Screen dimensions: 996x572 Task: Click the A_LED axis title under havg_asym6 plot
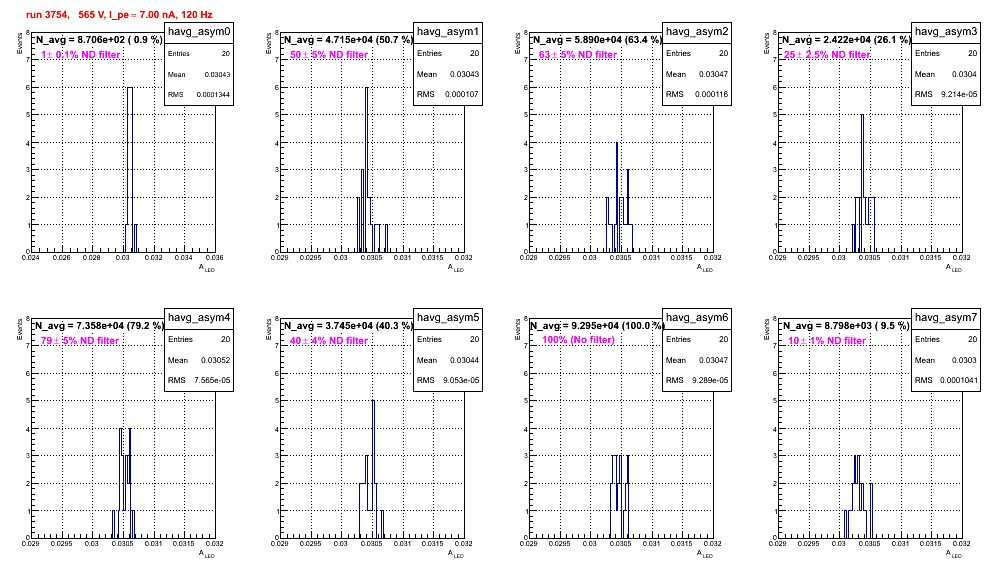point(705,554)
